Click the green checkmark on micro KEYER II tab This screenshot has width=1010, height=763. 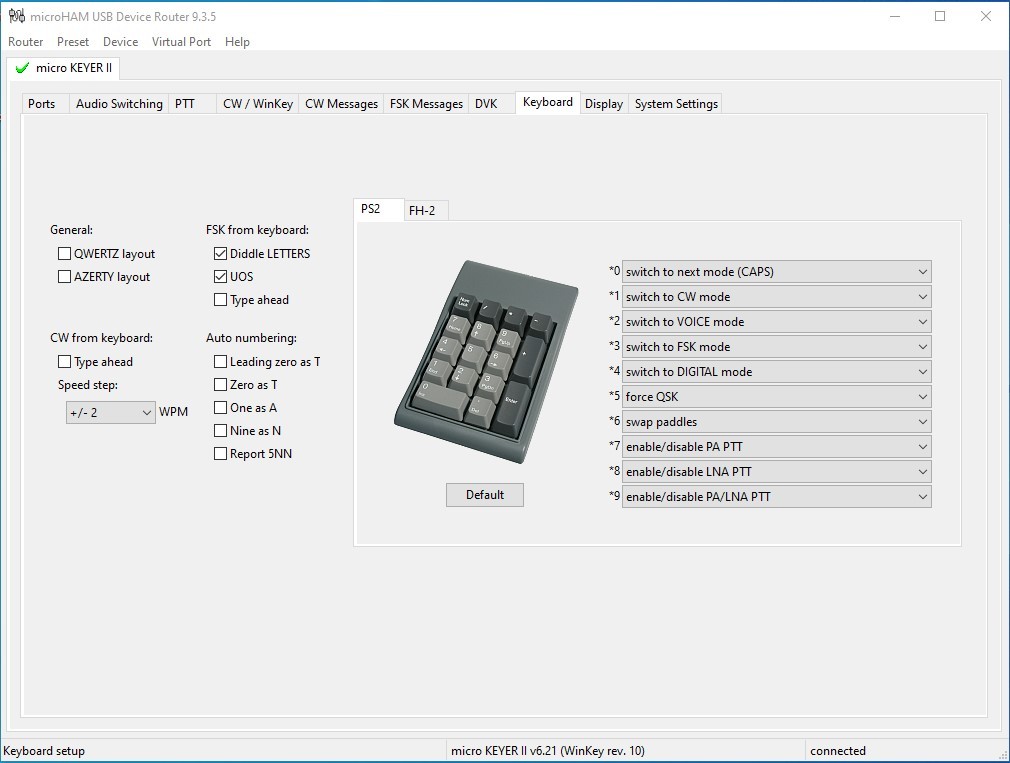[x=23, y=68]
